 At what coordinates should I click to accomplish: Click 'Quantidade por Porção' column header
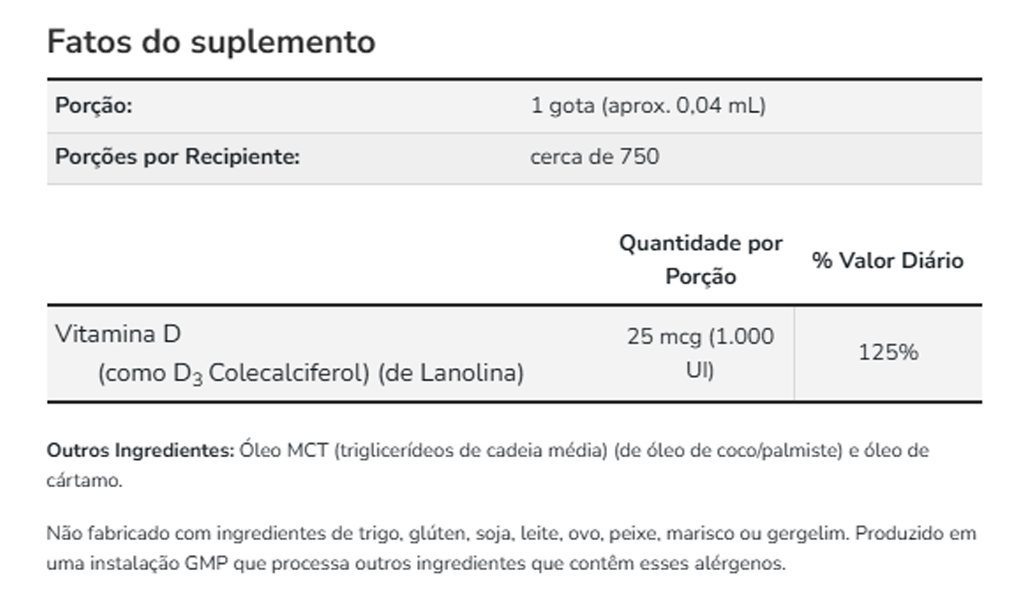click(700, 260)
